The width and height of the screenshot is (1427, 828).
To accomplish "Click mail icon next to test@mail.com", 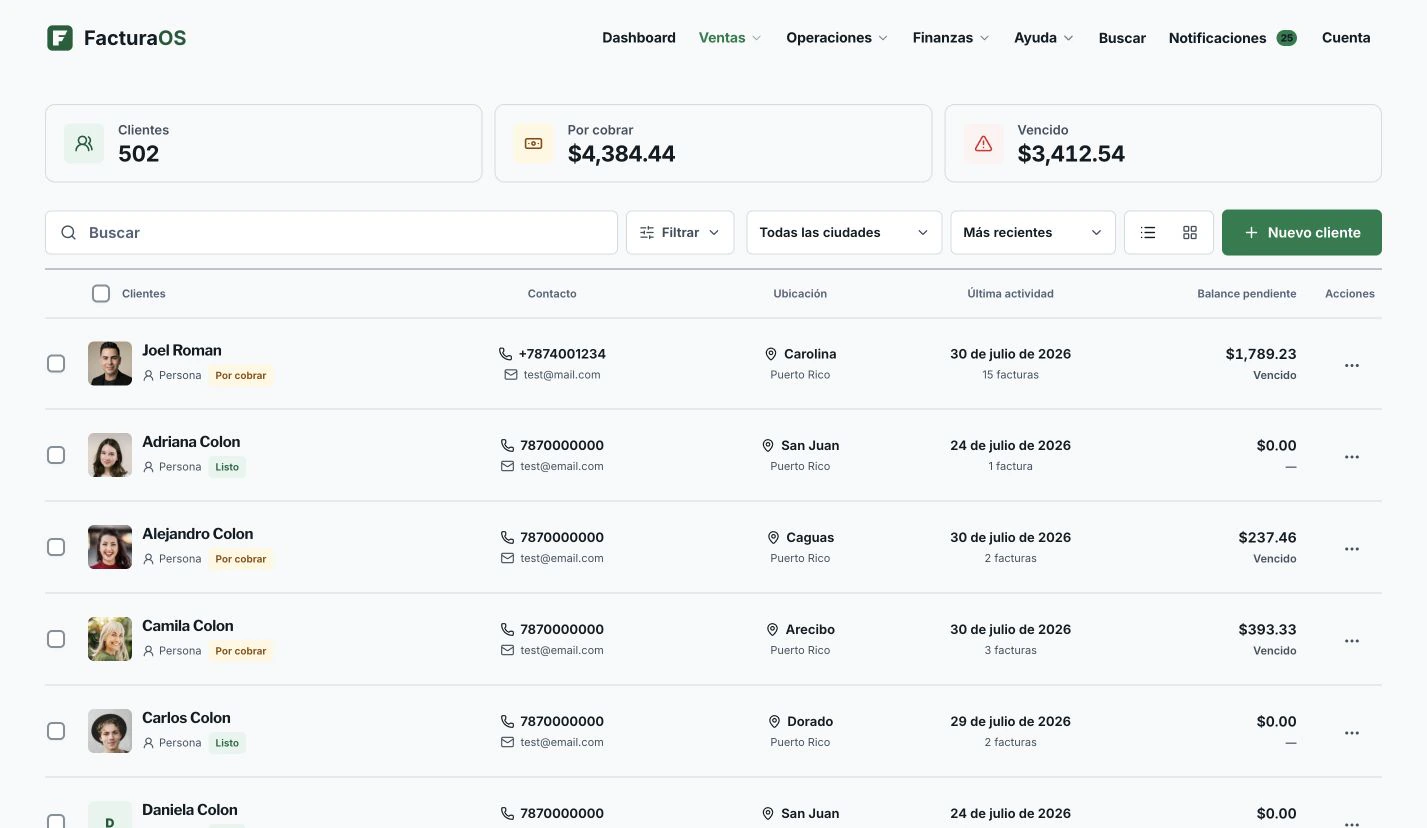I will click(x=511, y=375).
